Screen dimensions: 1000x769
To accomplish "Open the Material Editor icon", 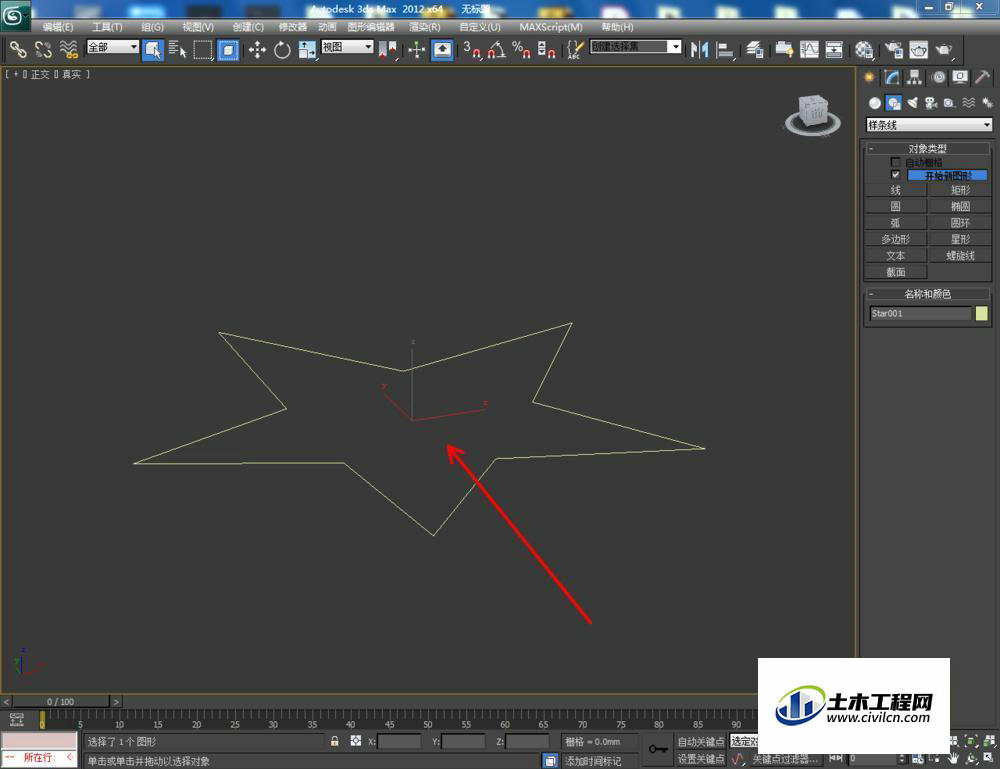I will [x=864, y=50].
